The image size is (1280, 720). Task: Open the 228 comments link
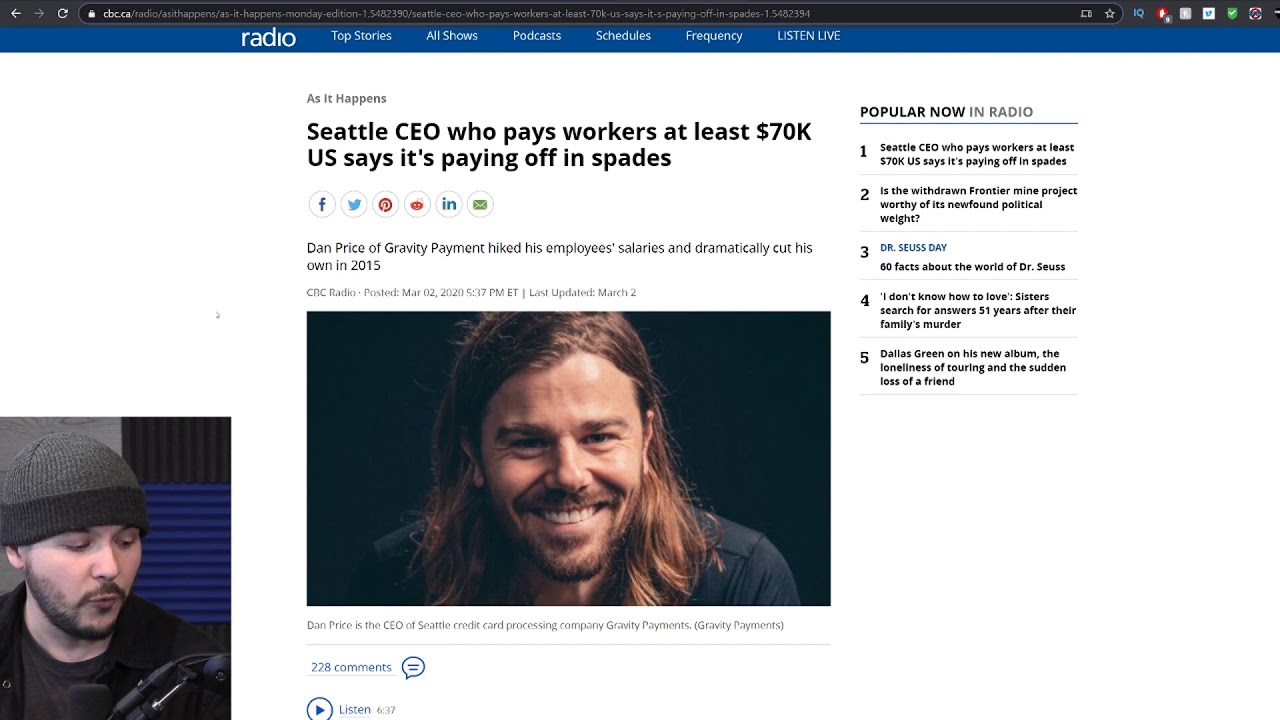pyautogui.click(x=351, y=667)
